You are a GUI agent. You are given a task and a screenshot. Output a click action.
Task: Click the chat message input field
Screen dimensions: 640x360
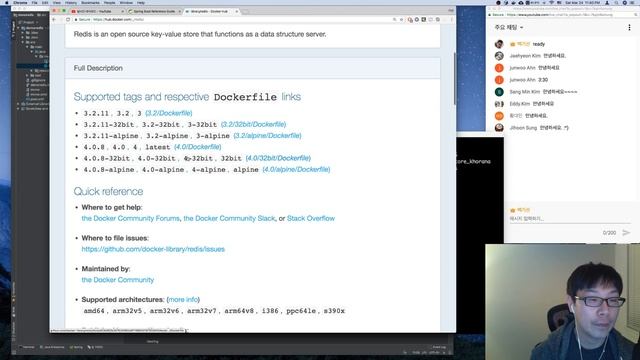click(x=569, y=219)
